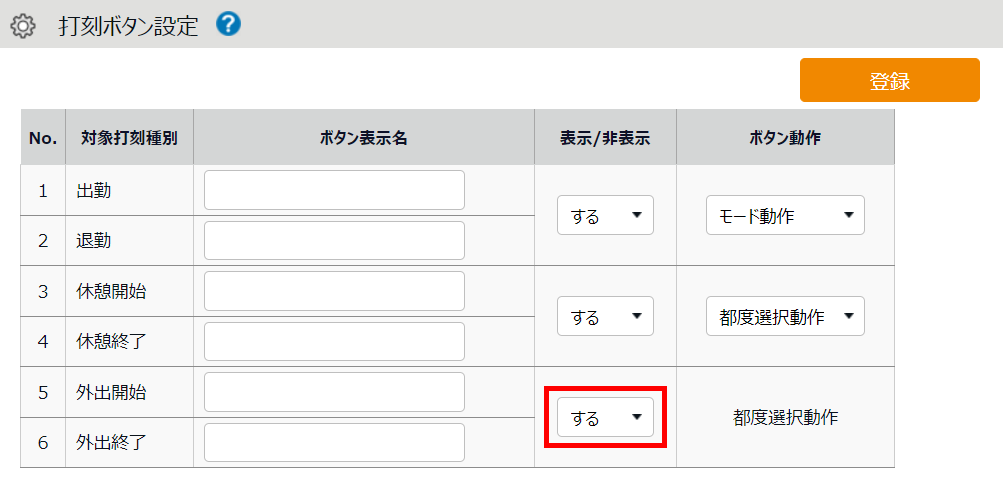
Task: Click the 対象打刻種別 column header
Action: click(x=129, y=138)
